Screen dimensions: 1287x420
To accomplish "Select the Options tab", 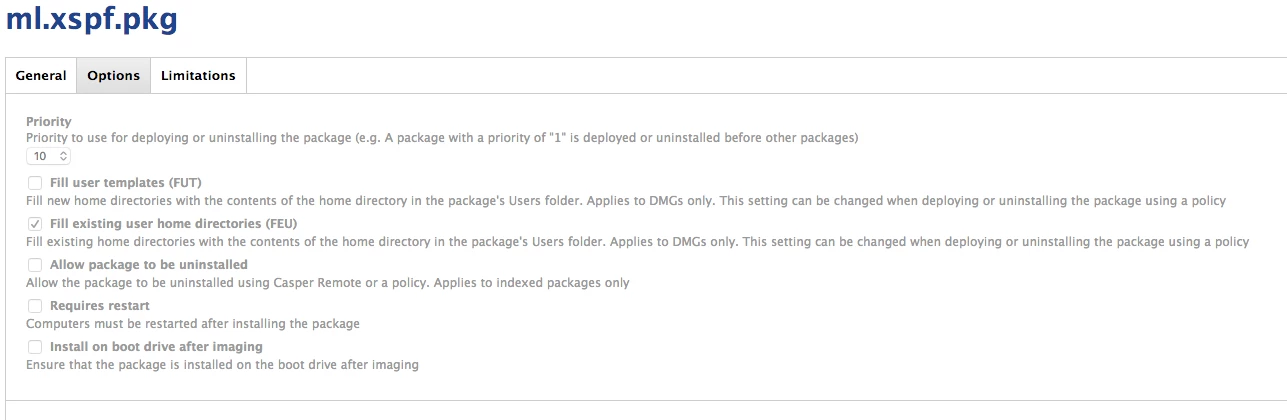I will pos(113,75).
